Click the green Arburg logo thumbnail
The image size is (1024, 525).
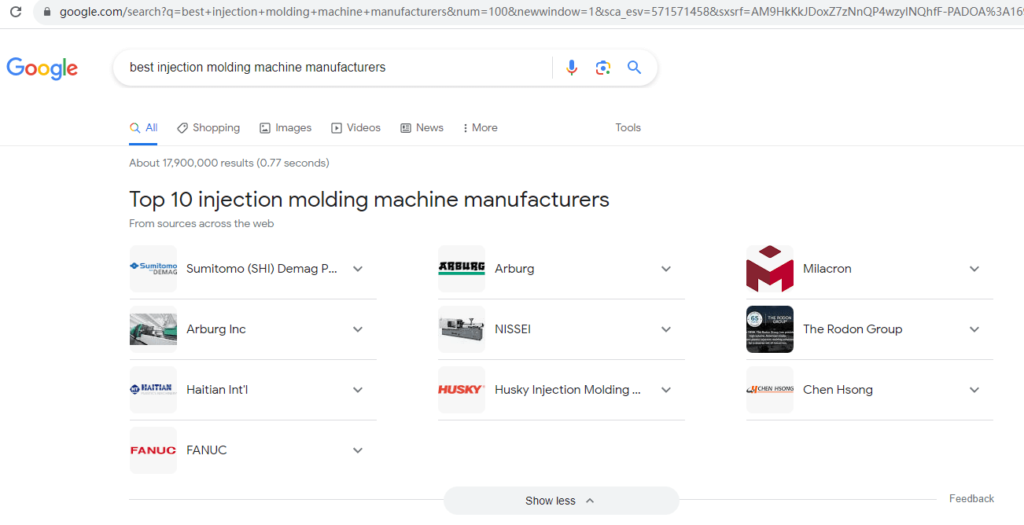(462, 268)
